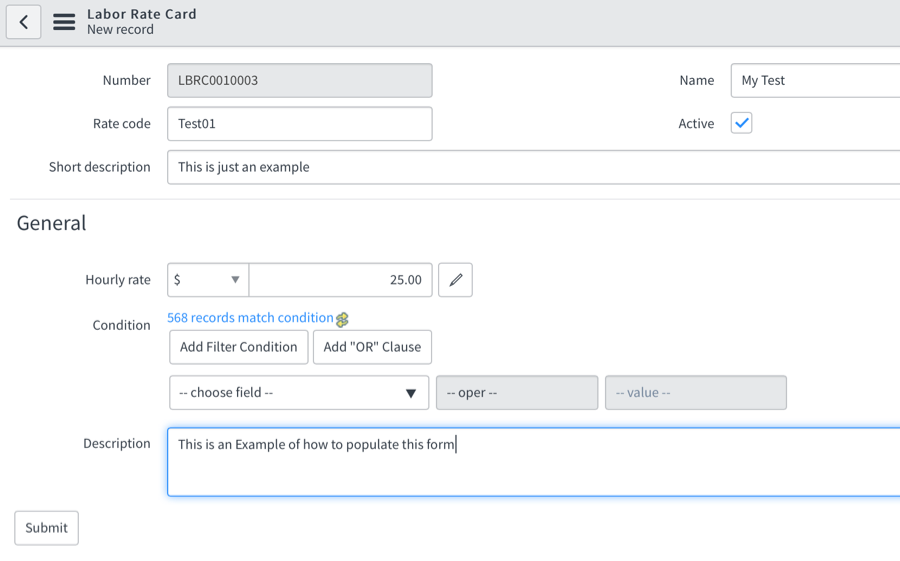Click the Rate code input field
The width and height of the screenshot is (900, 561).
point(299,124)
